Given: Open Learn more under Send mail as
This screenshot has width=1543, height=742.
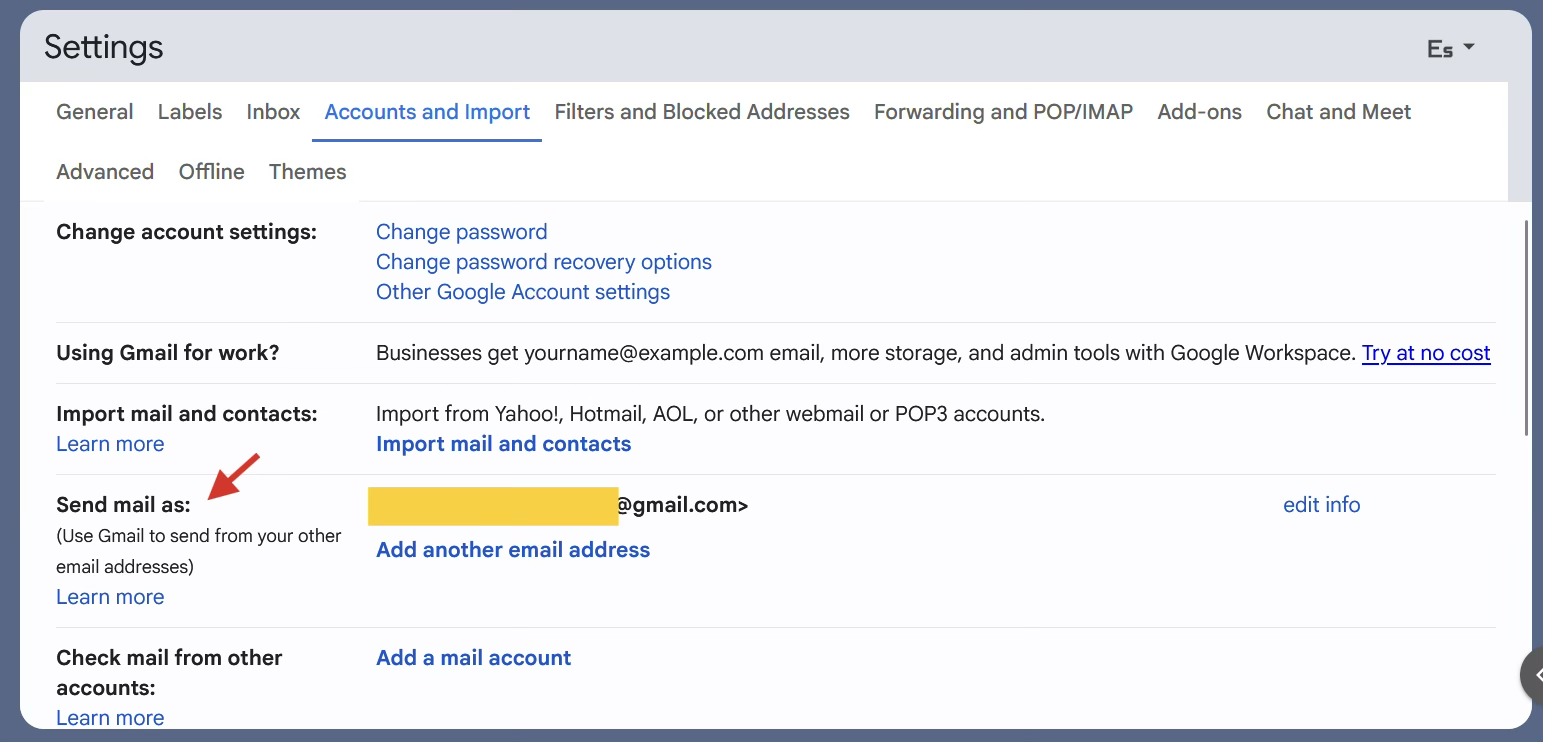Looking at the screenshot, I should coord(110,597).
